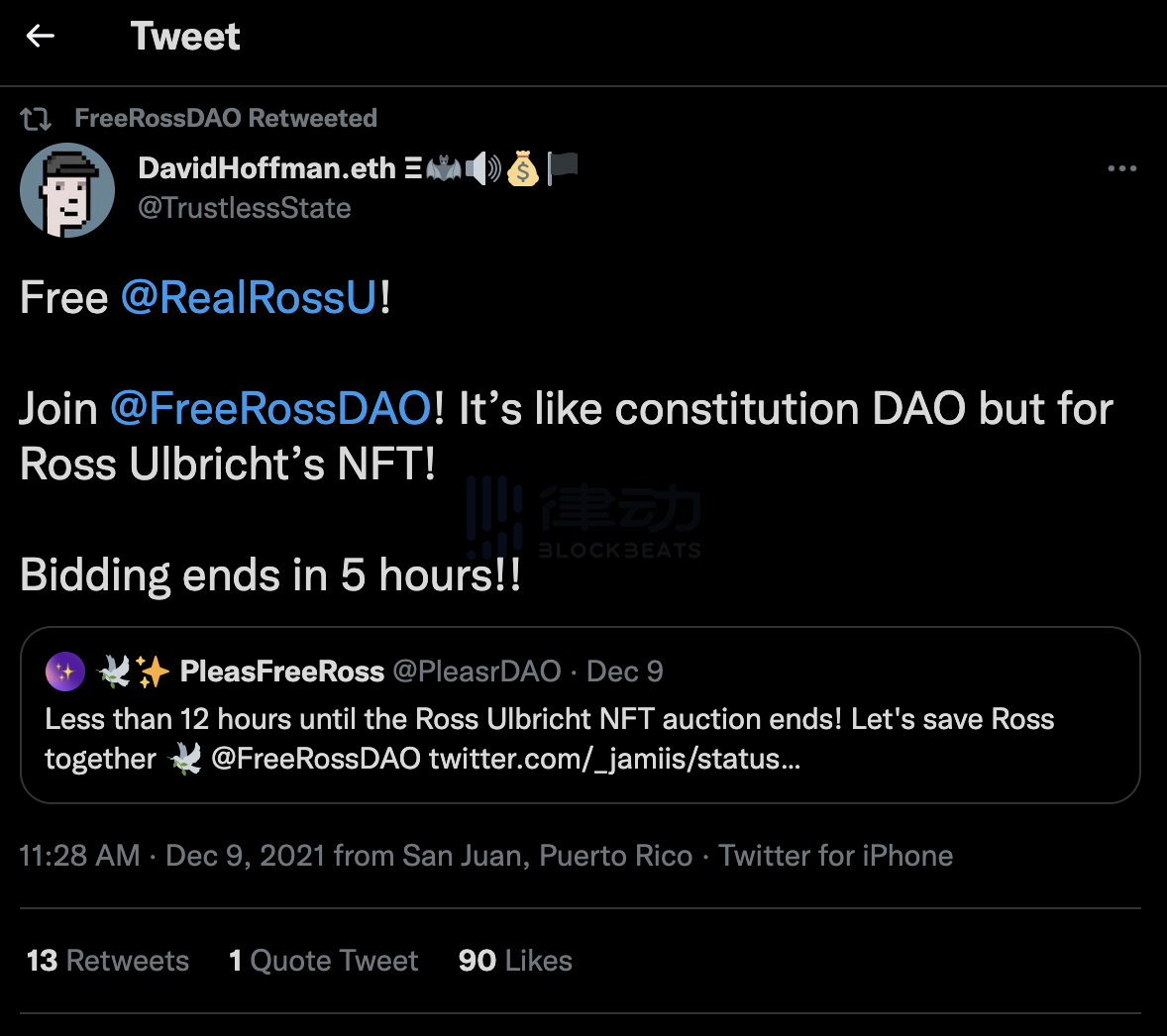1167x1036 pixels.
Task: Click the Tweet page heading
Action: click(185, 37)
